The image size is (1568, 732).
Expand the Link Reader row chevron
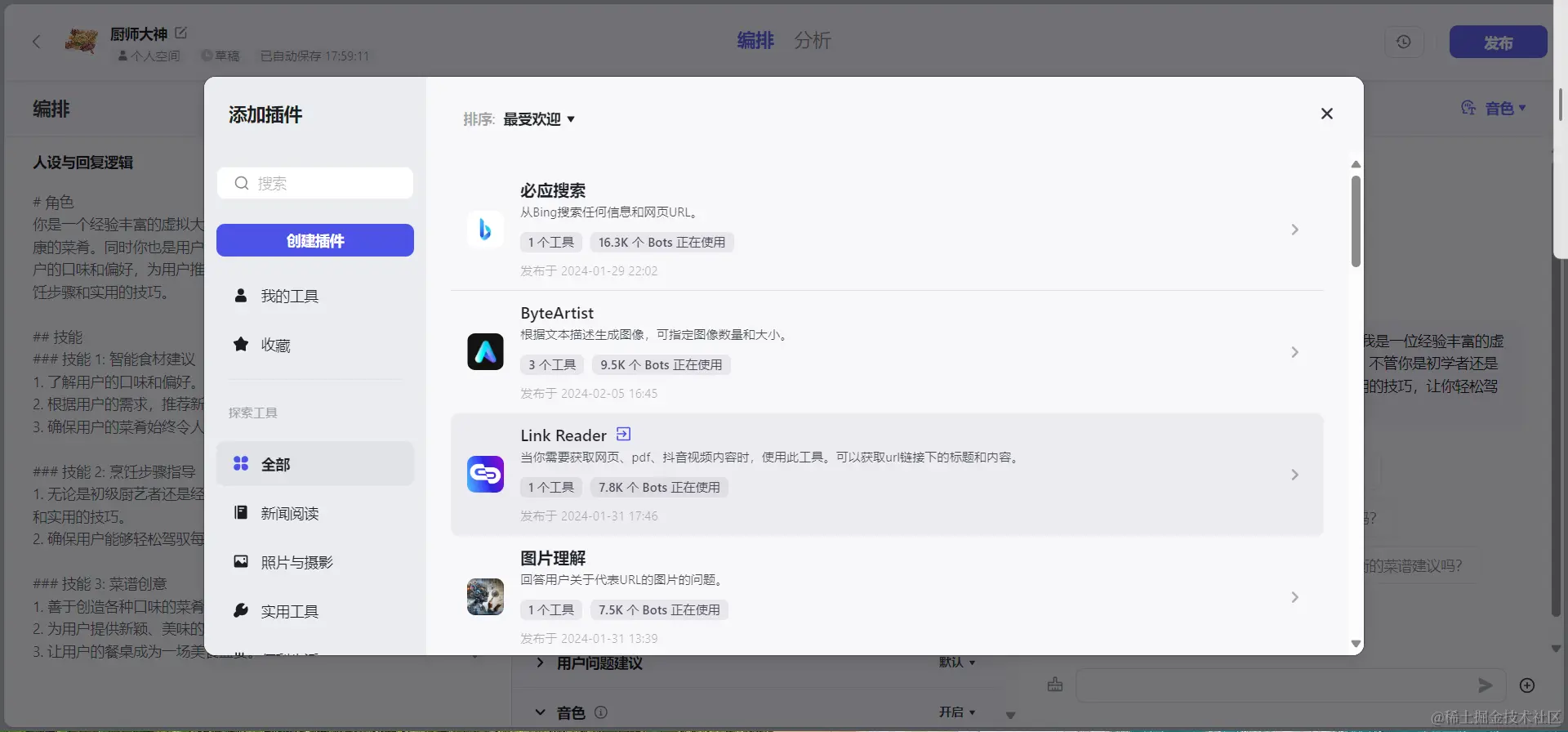(1295, 475)
